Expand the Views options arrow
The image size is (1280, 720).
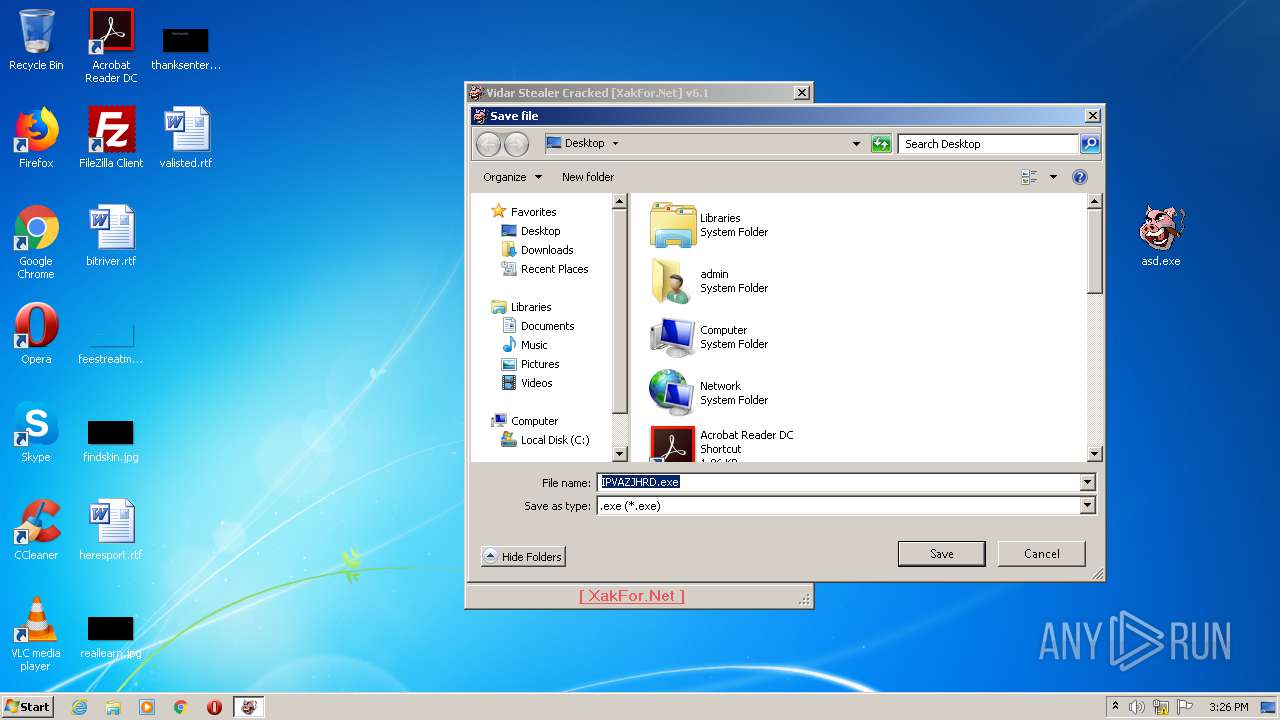tap(1053, 177)
